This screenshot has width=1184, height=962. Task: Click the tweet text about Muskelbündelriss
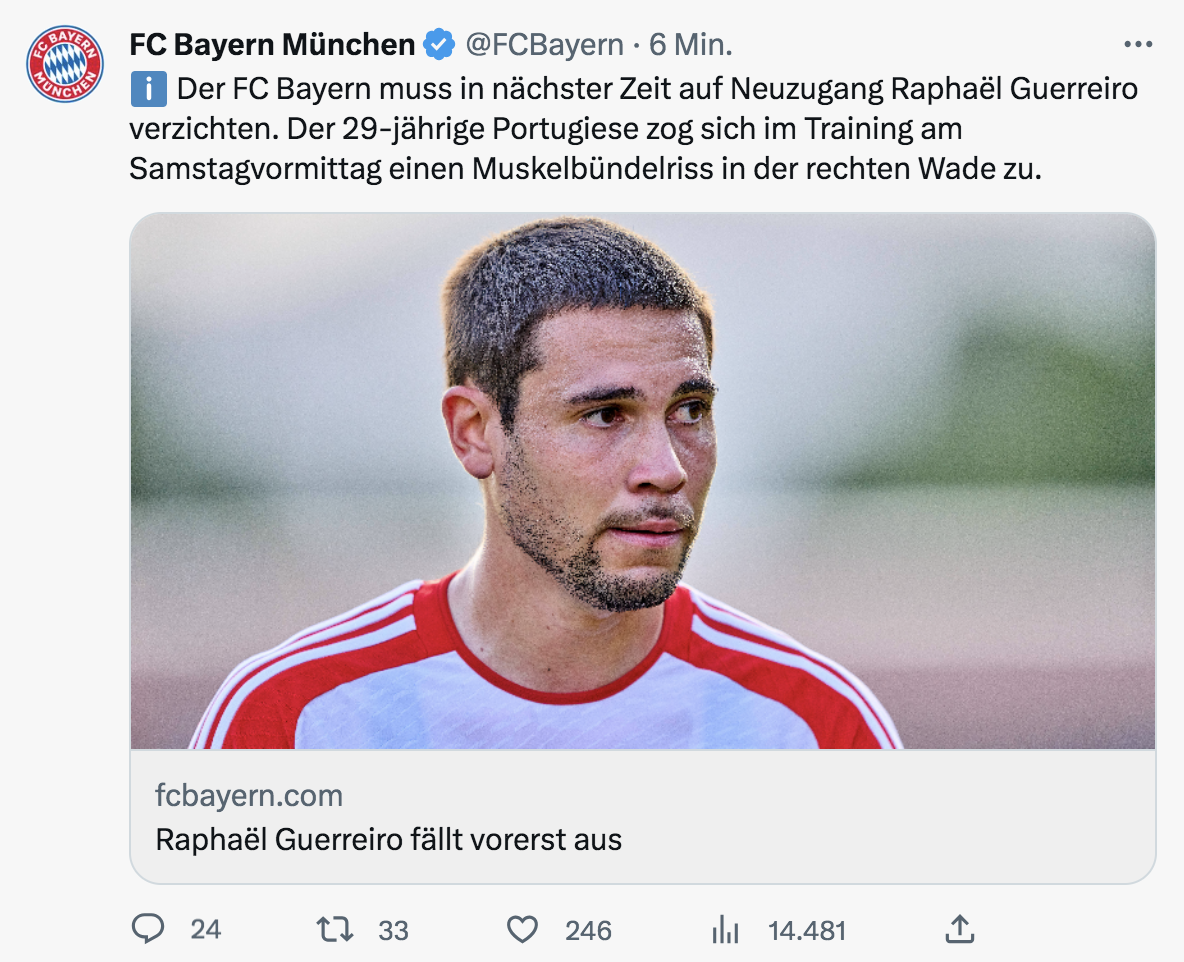point(585,168)
